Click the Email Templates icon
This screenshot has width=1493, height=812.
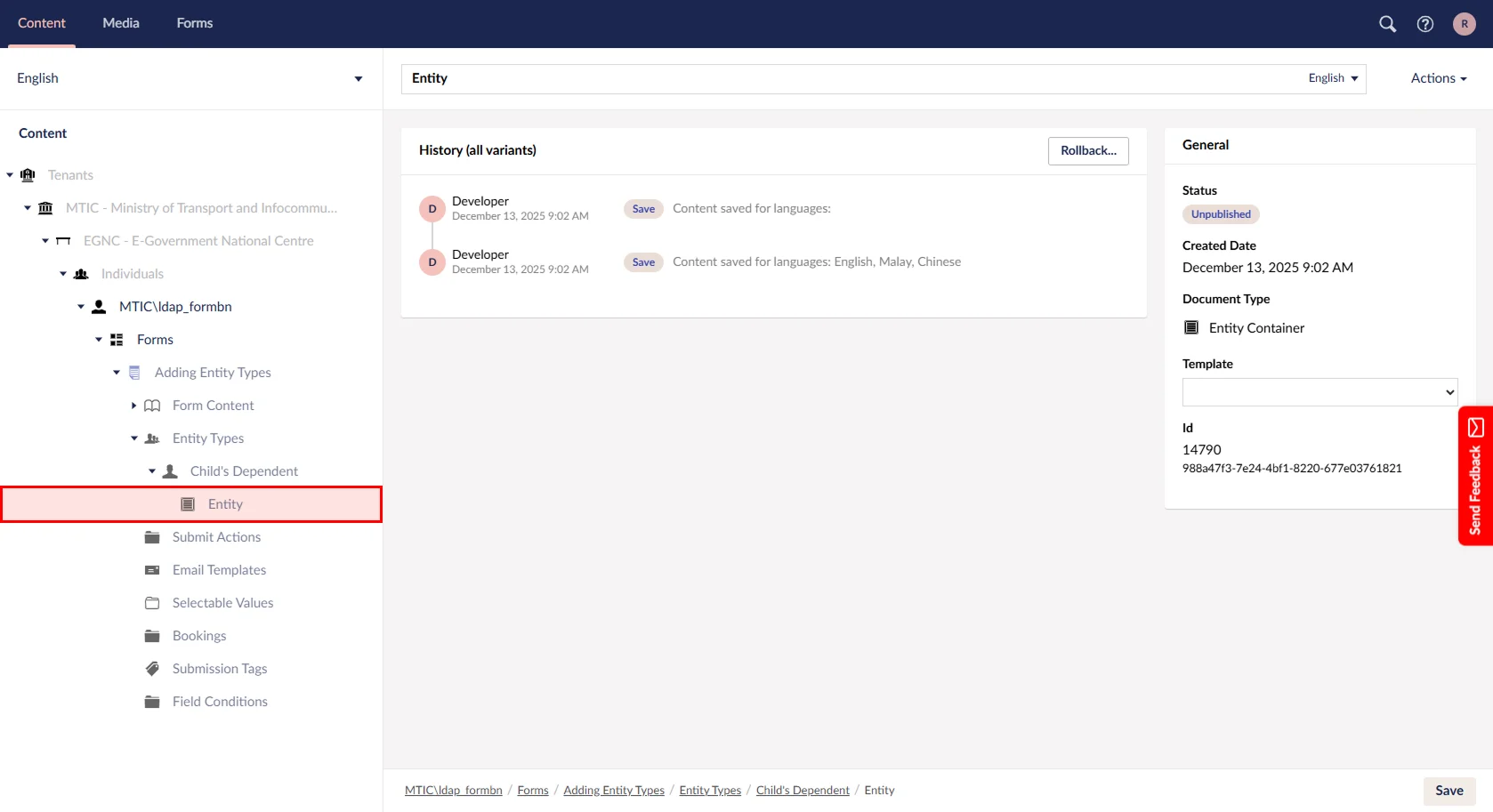152,570
